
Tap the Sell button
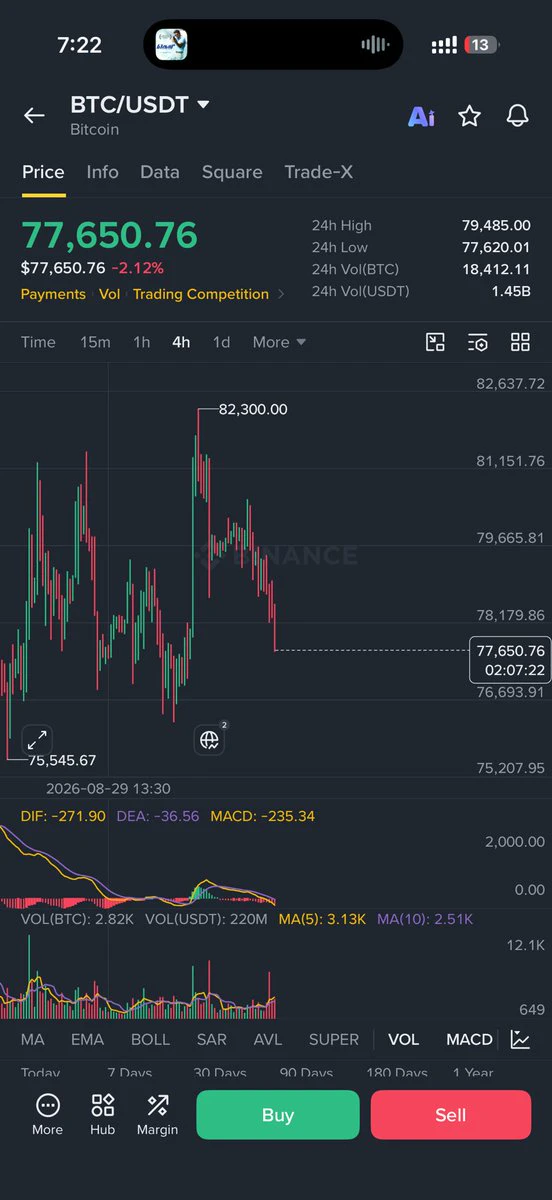tap(451, 1115)
